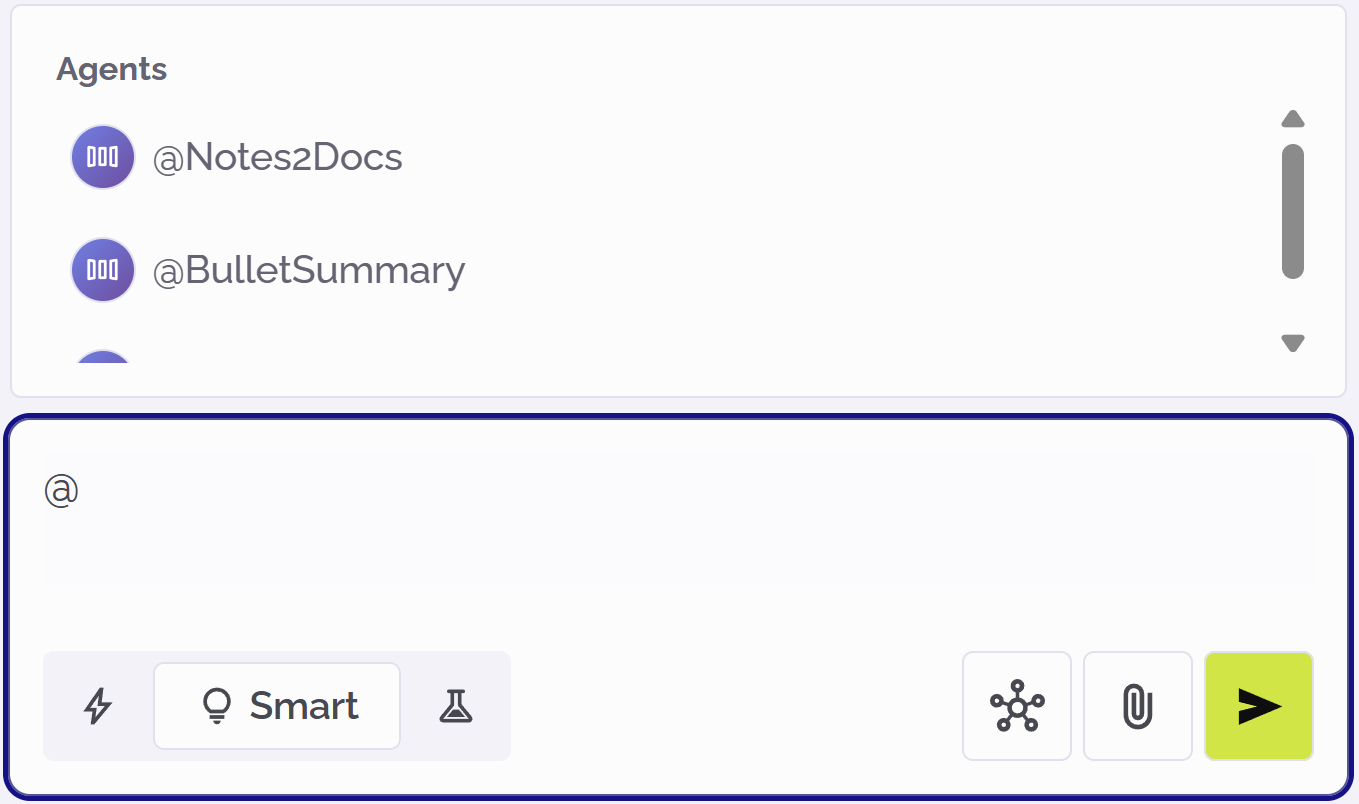Switch to the flask research mode
The width and height of the screenshot is (1359, 804).
tap(455, 706)
